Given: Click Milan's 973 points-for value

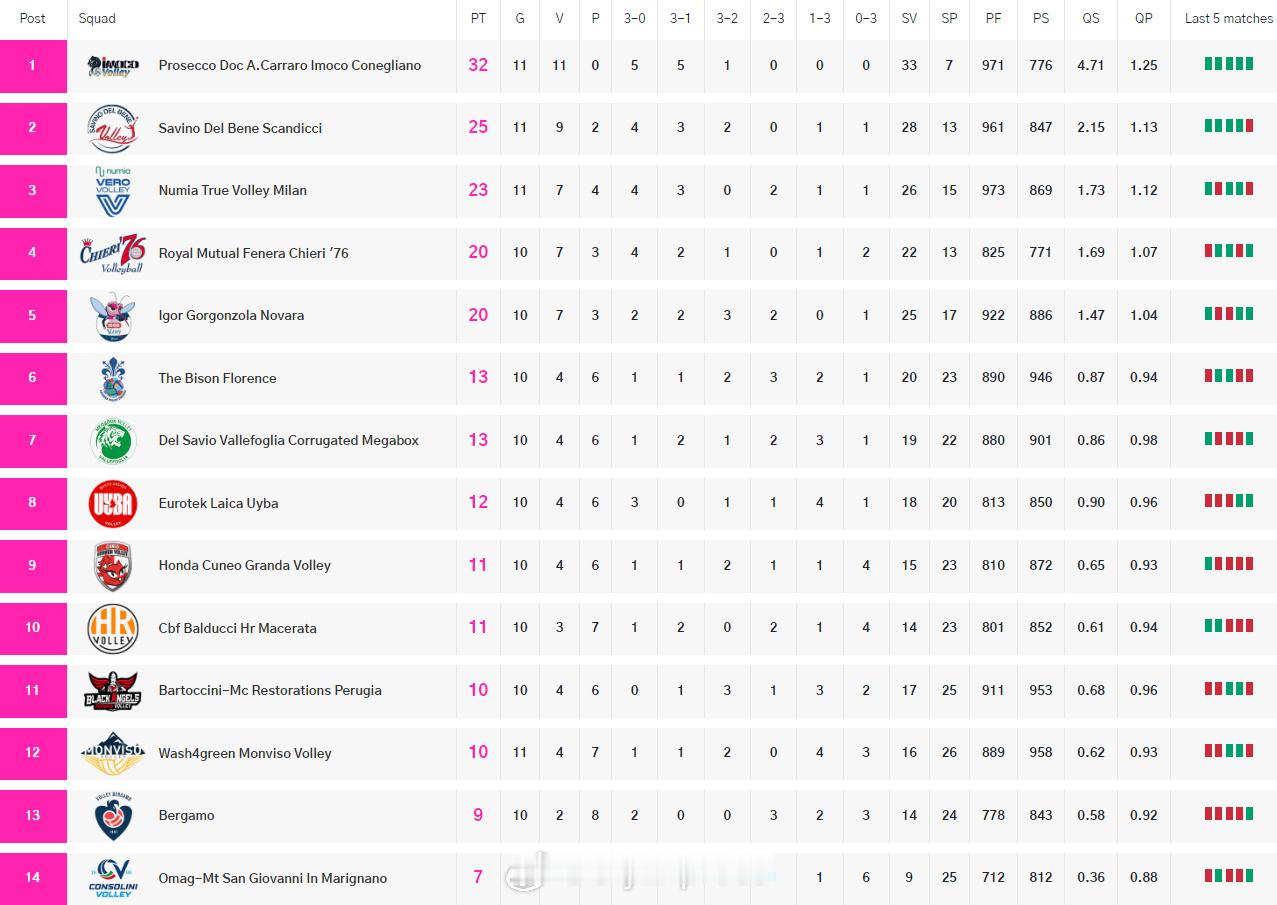Looking at the screenshot, I should click(993, 190).
